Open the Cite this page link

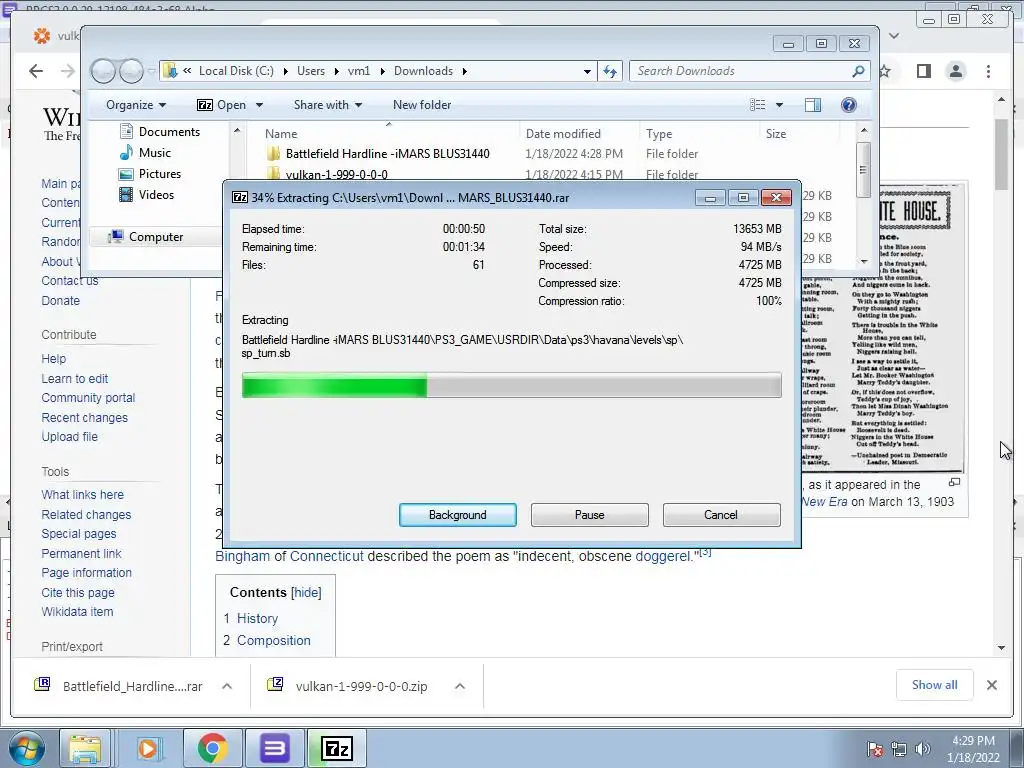[x=78, y=592]
